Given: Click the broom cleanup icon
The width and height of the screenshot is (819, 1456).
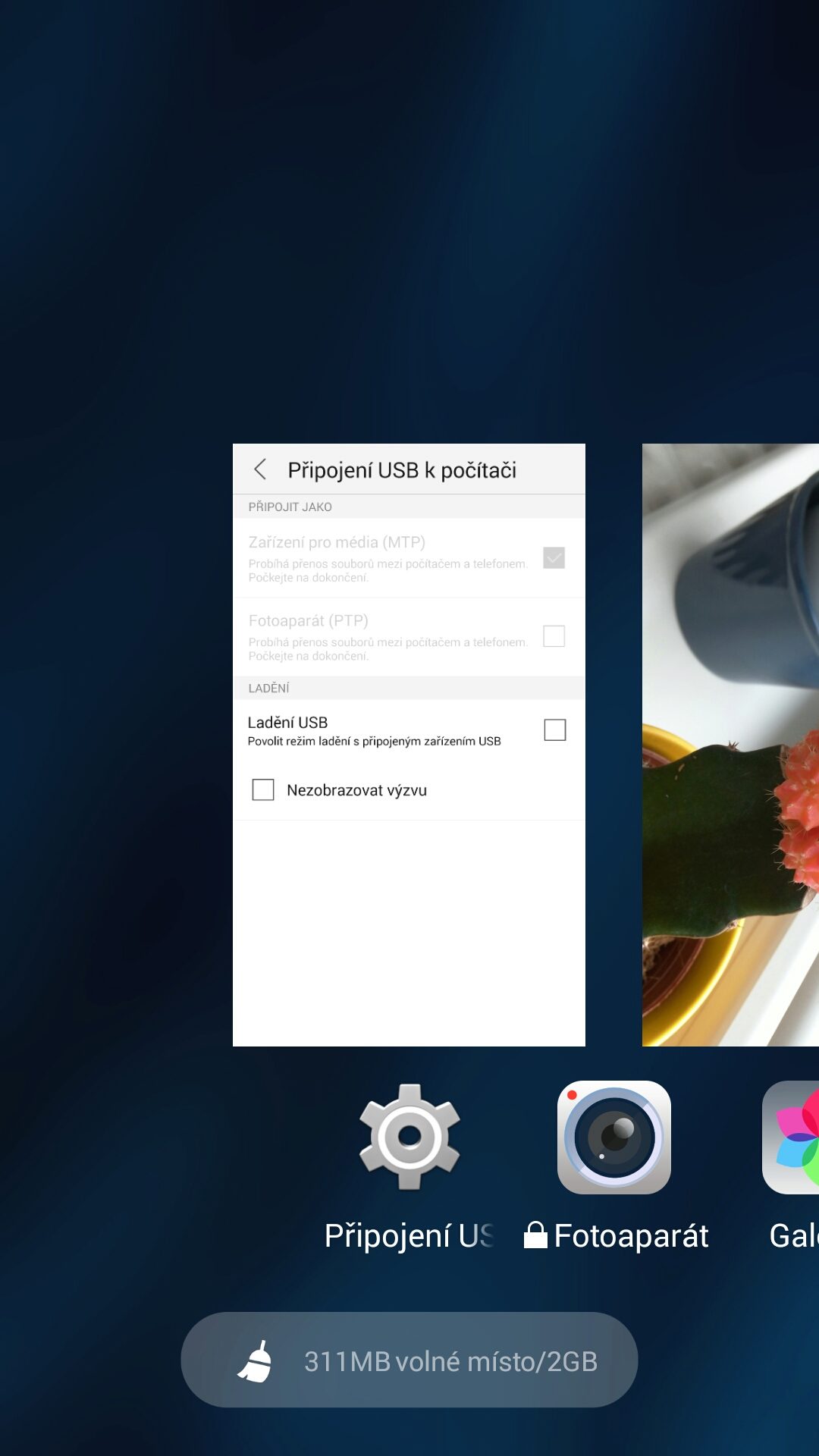Looking at the screenshot, I should [x=256, y=1361].
